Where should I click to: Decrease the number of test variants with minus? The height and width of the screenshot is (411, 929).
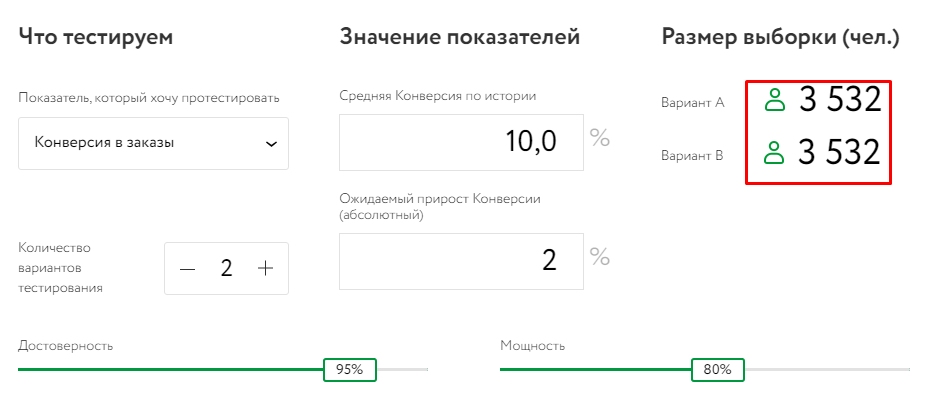188,268
